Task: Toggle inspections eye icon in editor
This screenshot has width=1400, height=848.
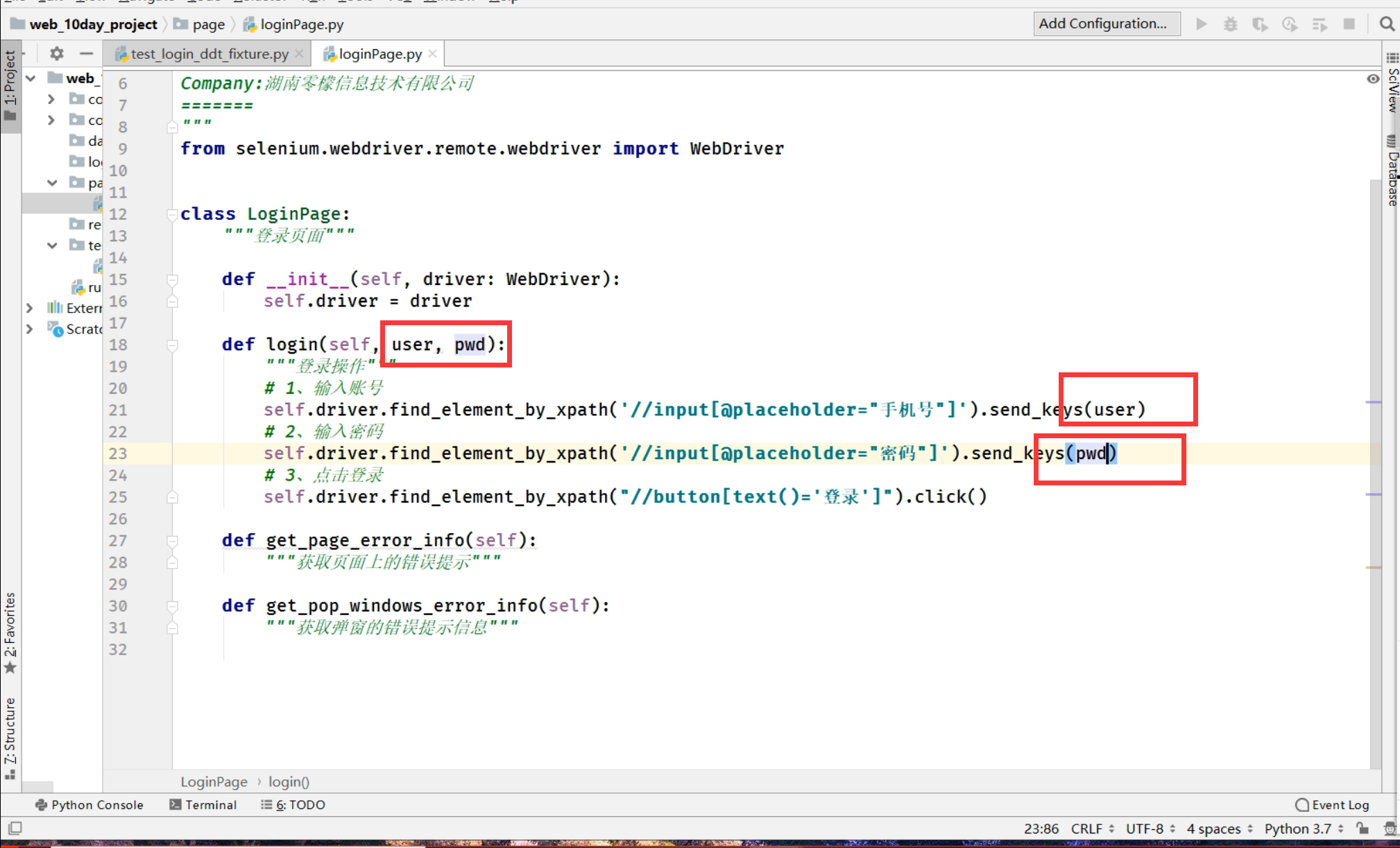Action: tap(1372, 79)
